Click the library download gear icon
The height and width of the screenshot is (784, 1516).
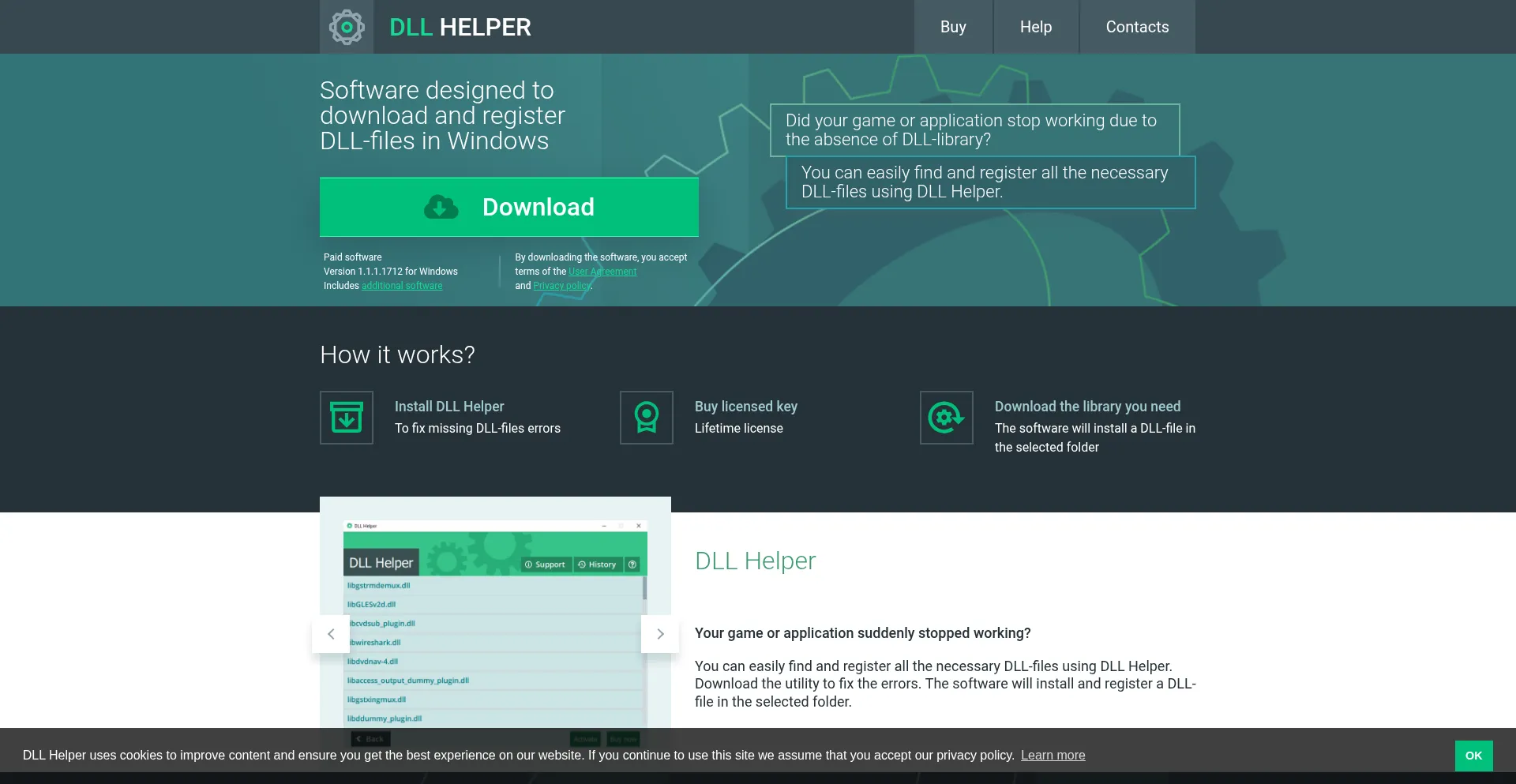[x=946, y=418]
